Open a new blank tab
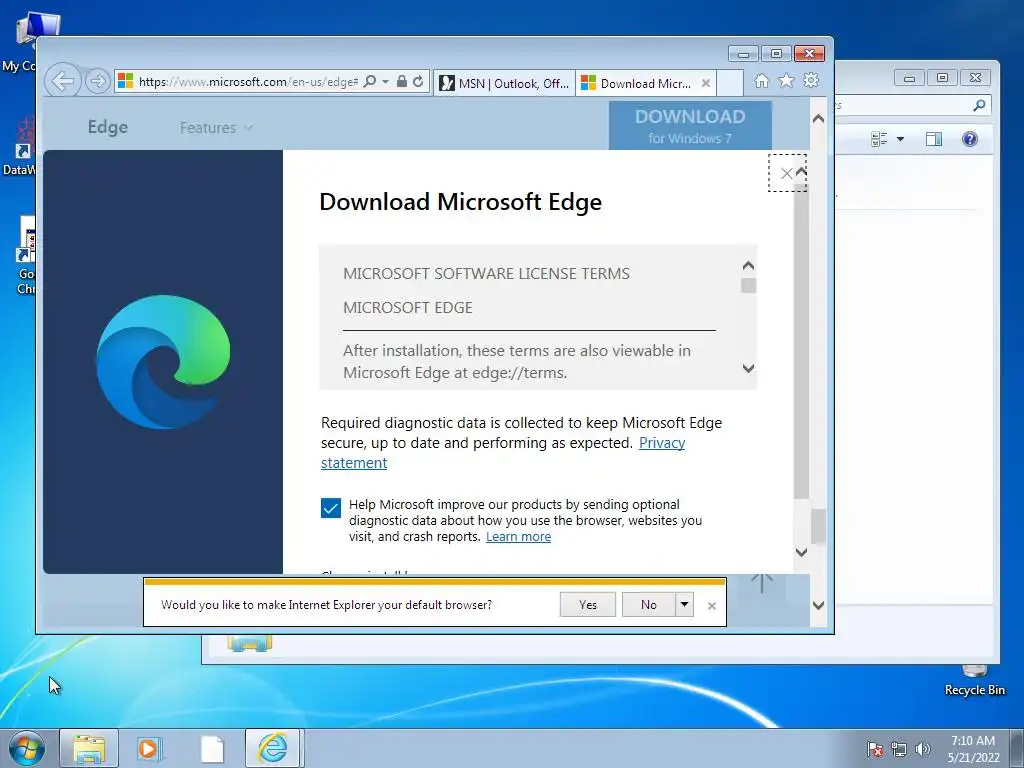Image resolution: width=1024 pixels, height=768 pixels. (x=730, y=83)
